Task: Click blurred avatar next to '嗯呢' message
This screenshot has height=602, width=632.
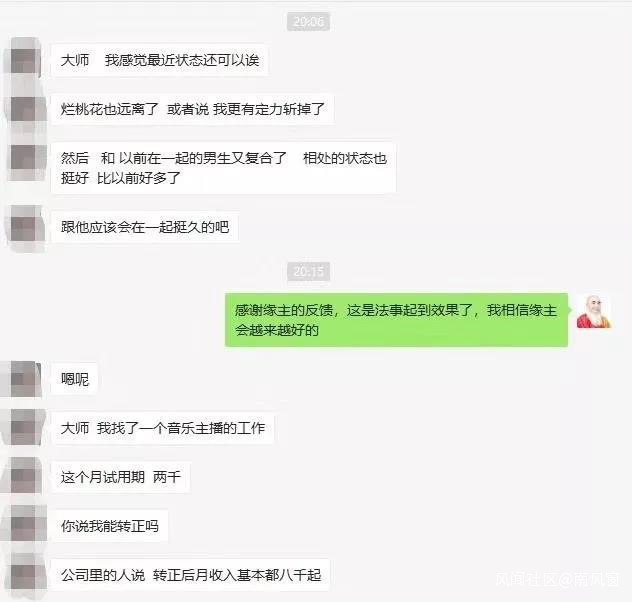Action: point(23,380)
